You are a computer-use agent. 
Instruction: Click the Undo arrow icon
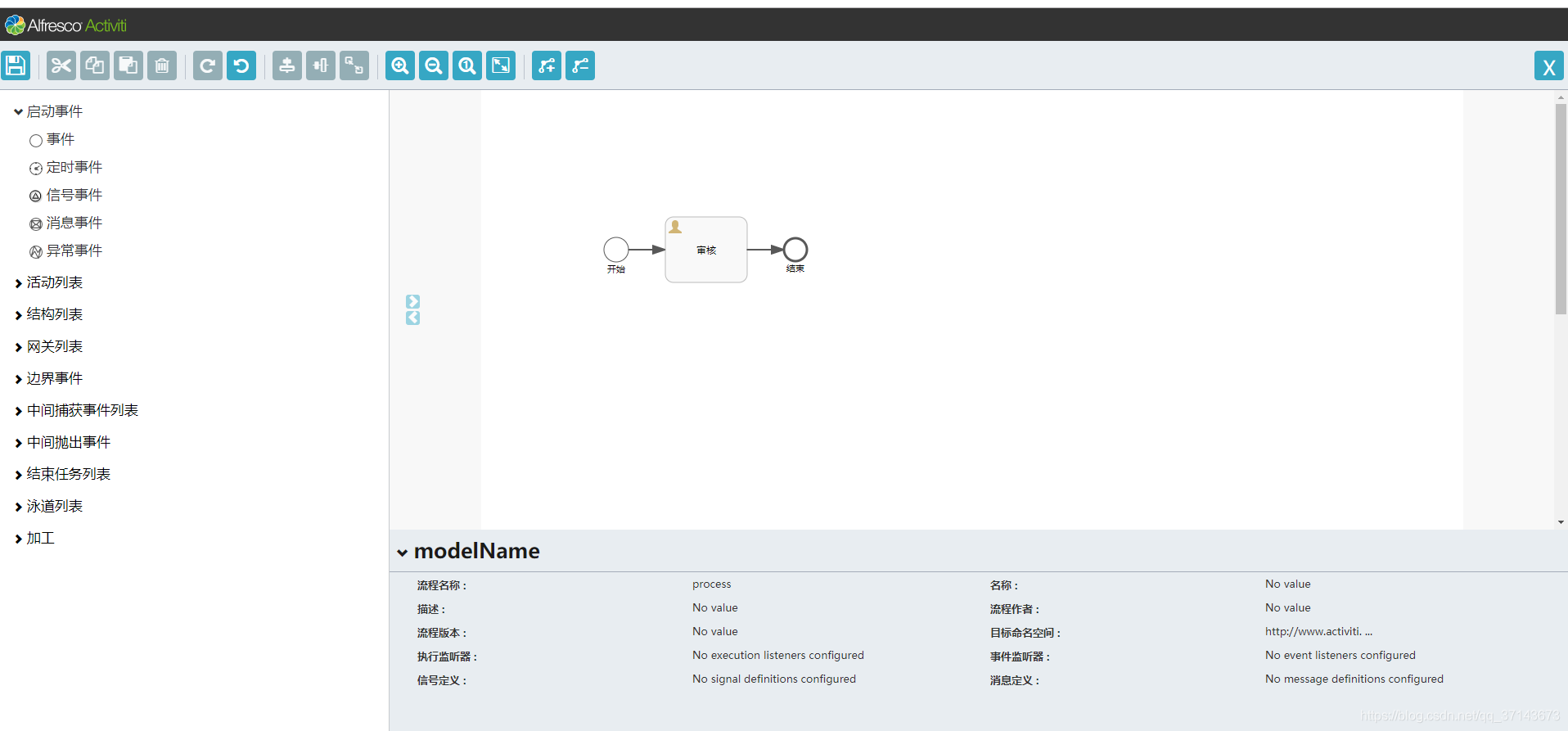click(241, 65)
